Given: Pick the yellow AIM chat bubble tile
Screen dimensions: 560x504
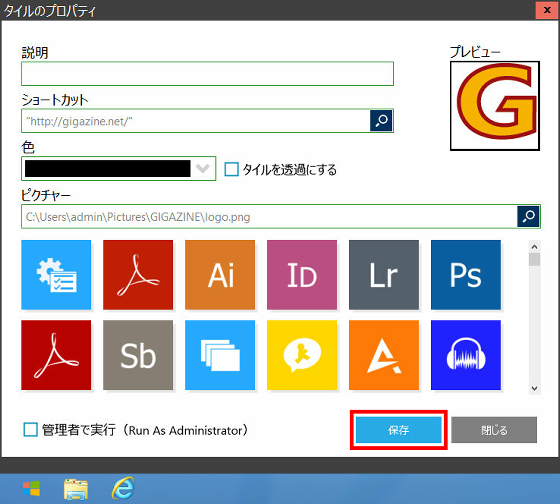Looking at the screenshot, I should [302, 355].
